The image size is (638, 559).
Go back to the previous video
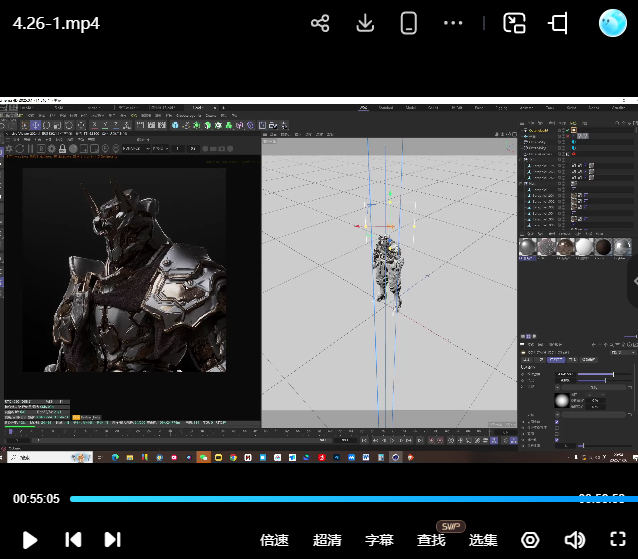click(73, 540)
